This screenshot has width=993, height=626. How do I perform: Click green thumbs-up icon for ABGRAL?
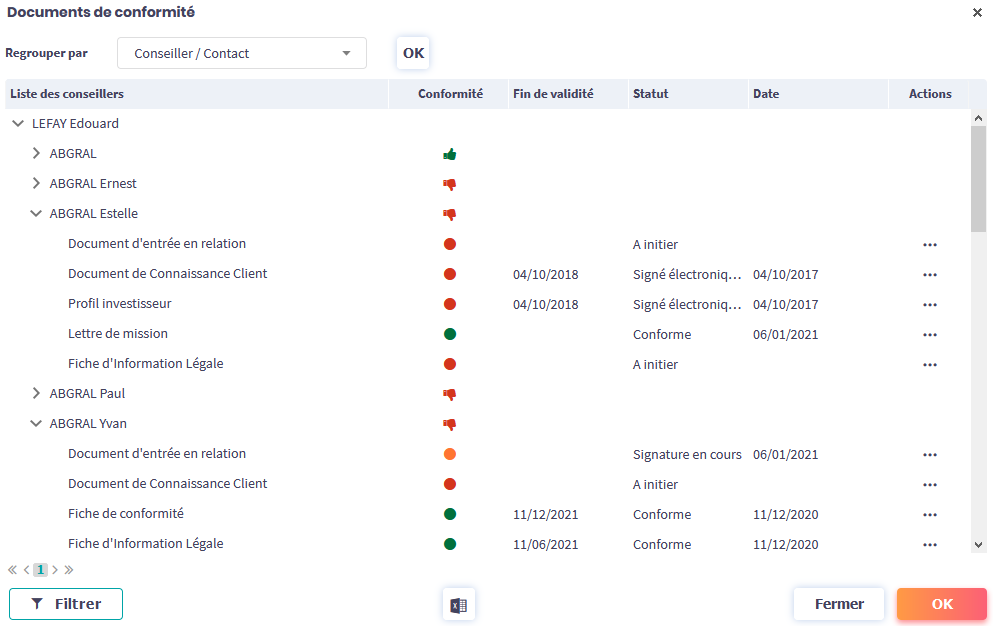click(450, 154)
